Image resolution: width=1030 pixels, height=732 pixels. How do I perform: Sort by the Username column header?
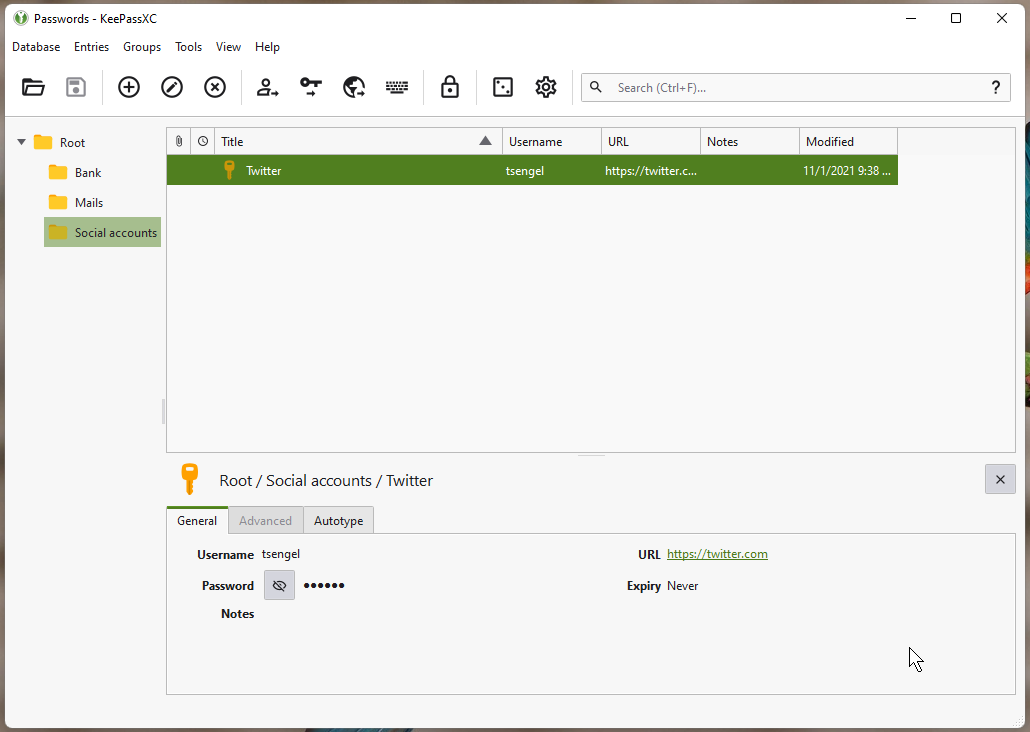coord(552,141)
